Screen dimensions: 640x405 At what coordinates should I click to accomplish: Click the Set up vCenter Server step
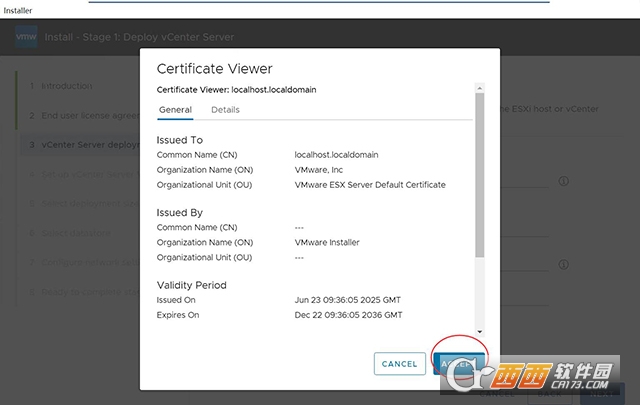tap(84, 174)
